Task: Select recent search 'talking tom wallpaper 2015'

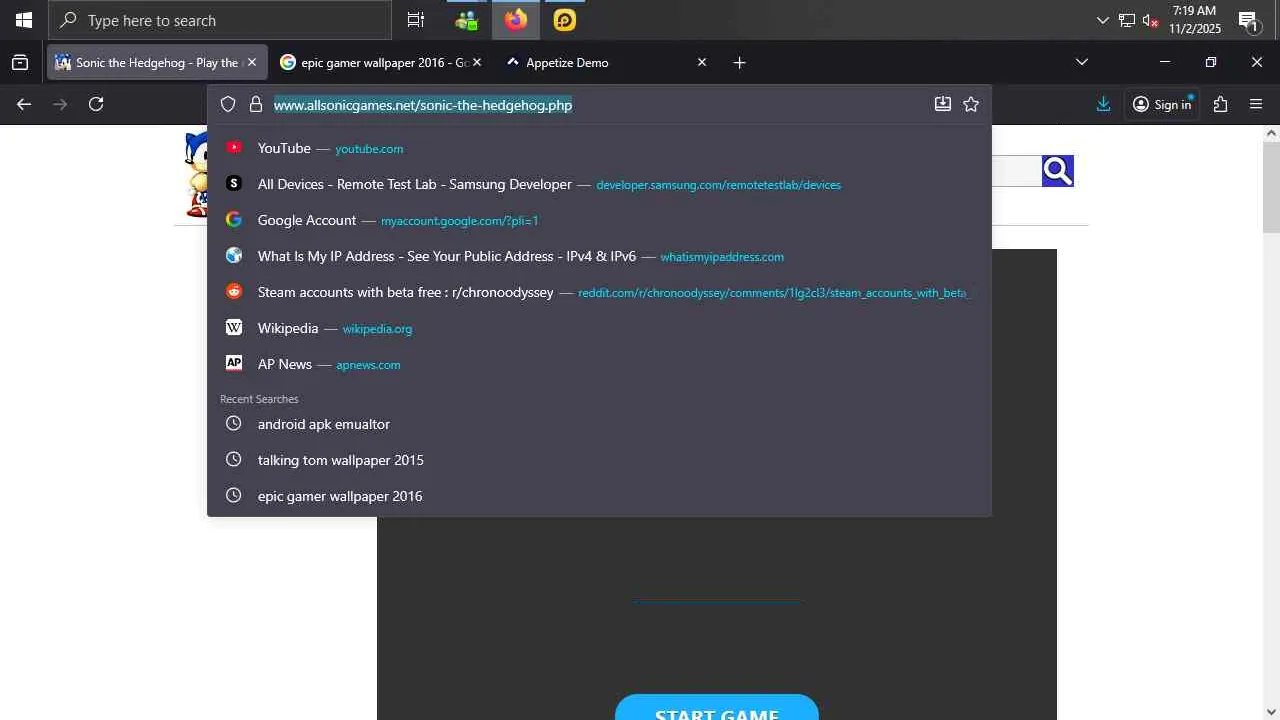Action: (599, 460)
